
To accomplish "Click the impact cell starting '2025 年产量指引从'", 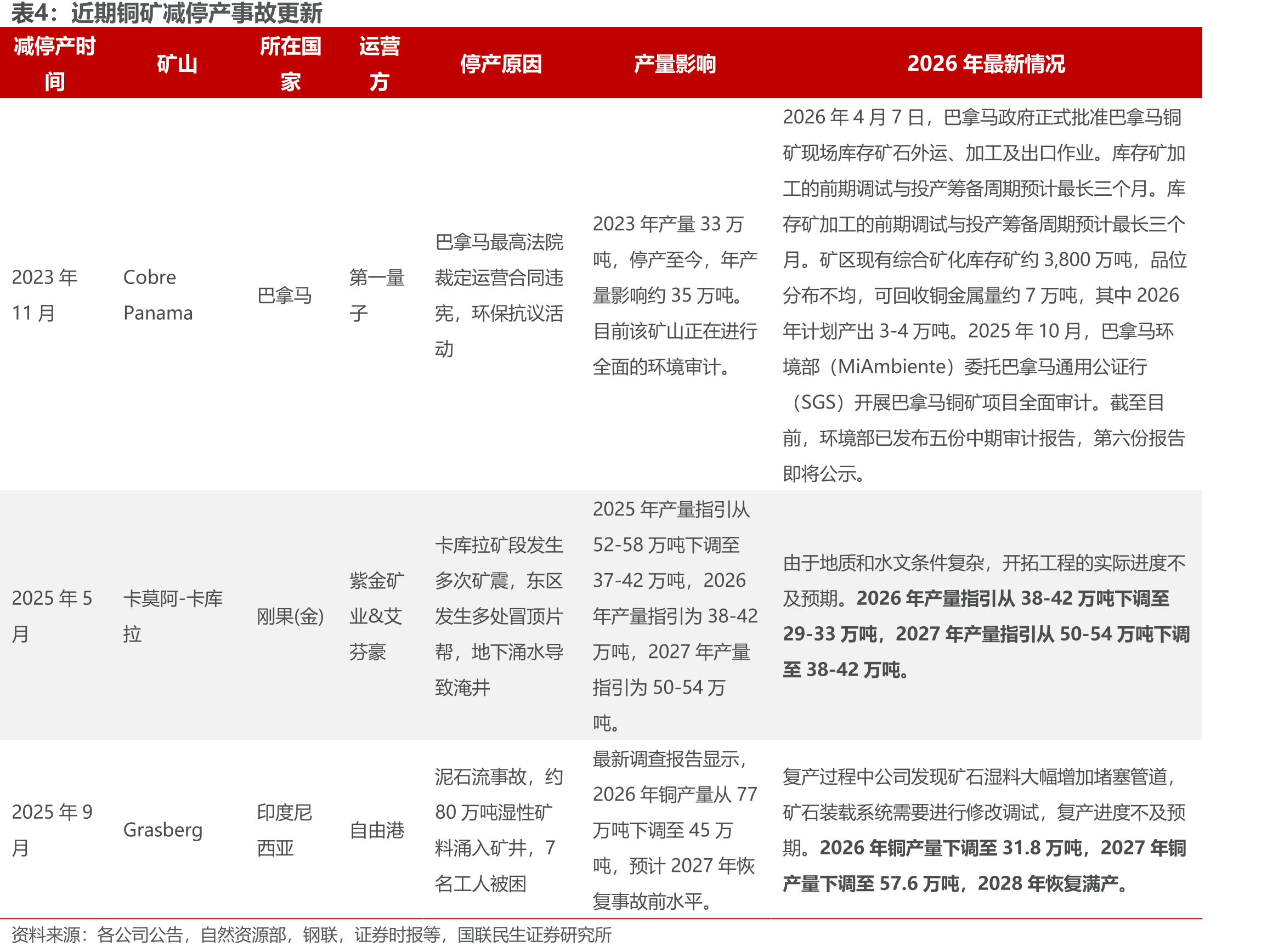I will click(x=675, y=616).
